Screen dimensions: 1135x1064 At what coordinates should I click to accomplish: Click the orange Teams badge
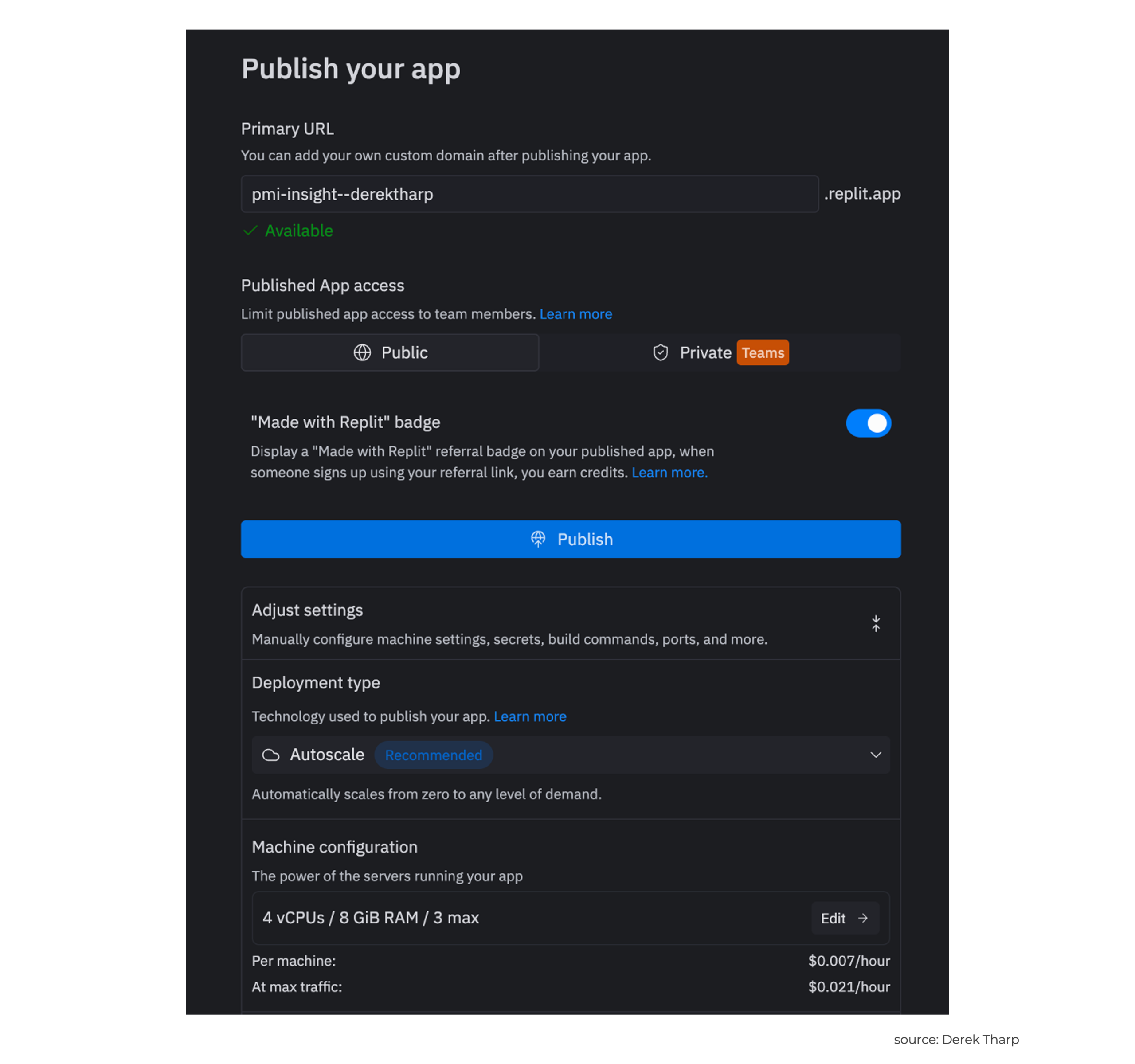point(763,353)
